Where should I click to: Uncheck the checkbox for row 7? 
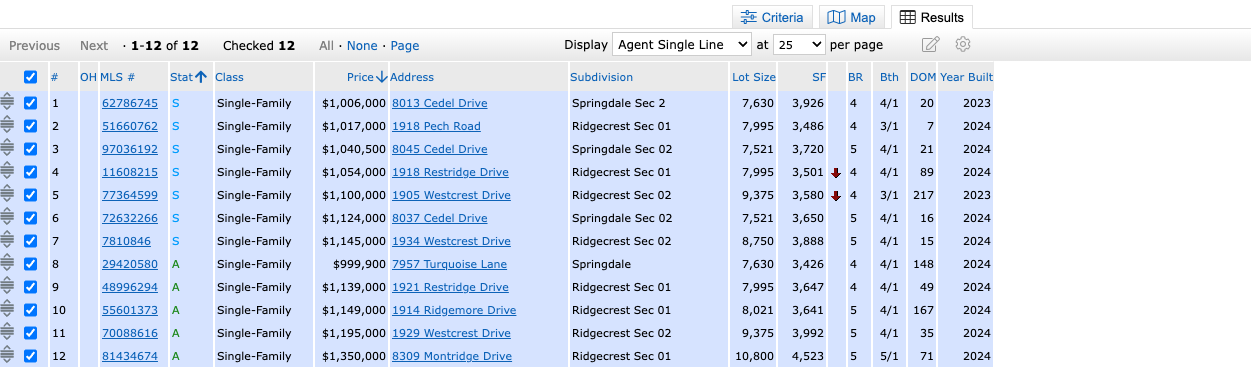coord(30,241)
